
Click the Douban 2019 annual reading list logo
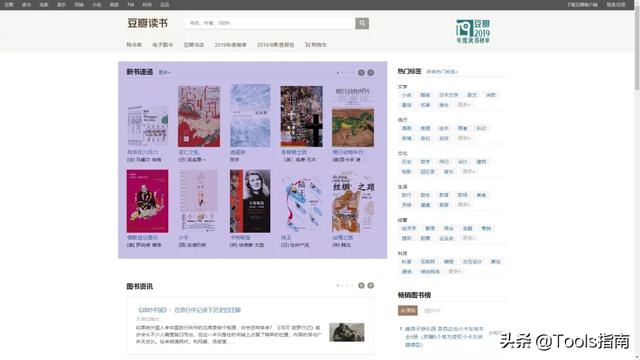(473, 31)
